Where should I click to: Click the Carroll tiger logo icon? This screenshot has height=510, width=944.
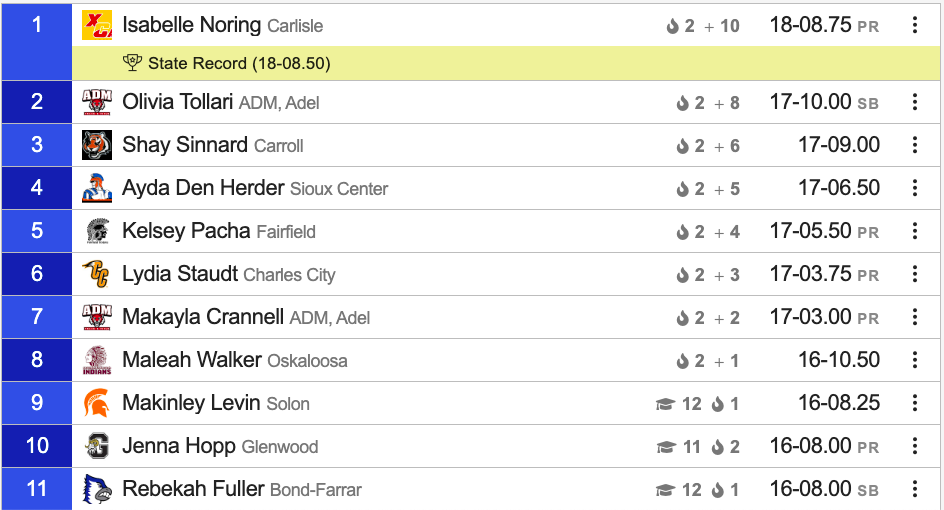(97, 145)
